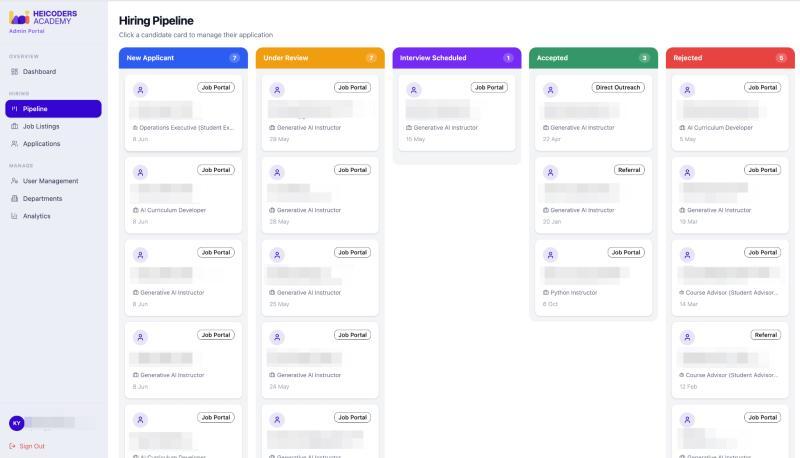
Task: Click avatar on Rejected 12 Feb Referral card
Action: 687,337
